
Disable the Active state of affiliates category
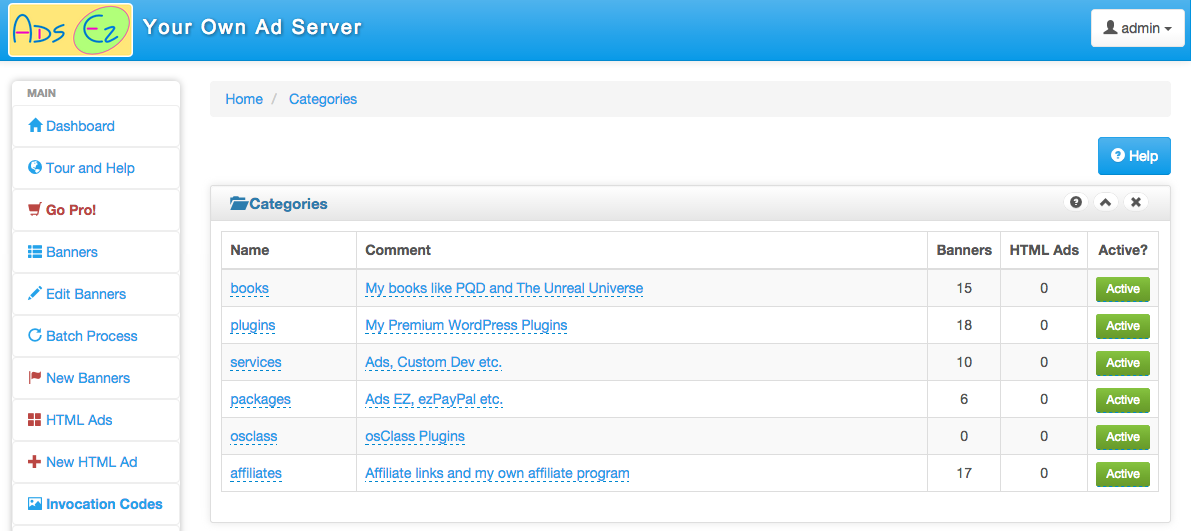pos(1123,473)
